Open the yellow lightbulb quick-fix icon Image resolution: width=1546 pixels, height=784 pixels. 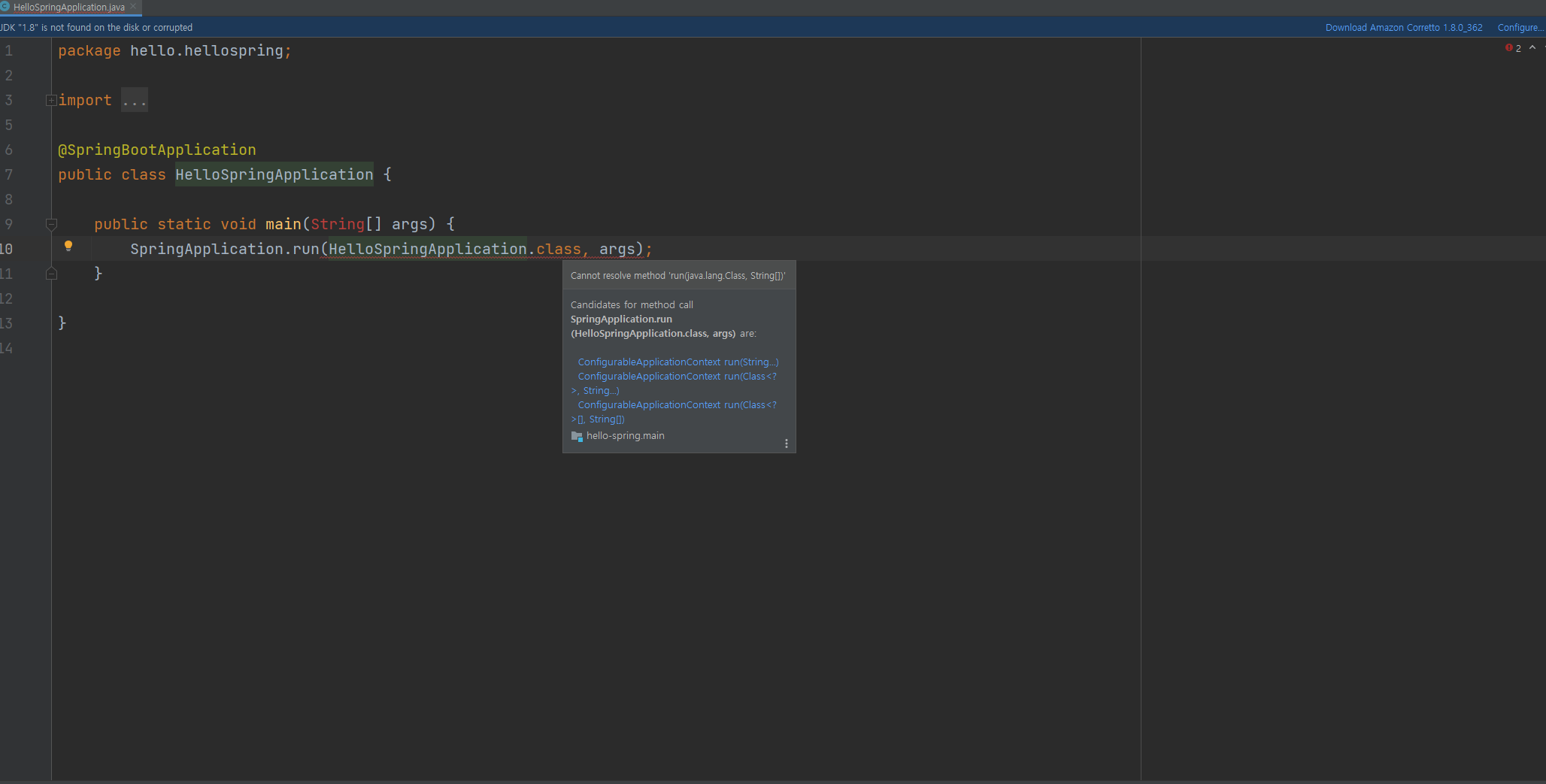tap(68, 247)
